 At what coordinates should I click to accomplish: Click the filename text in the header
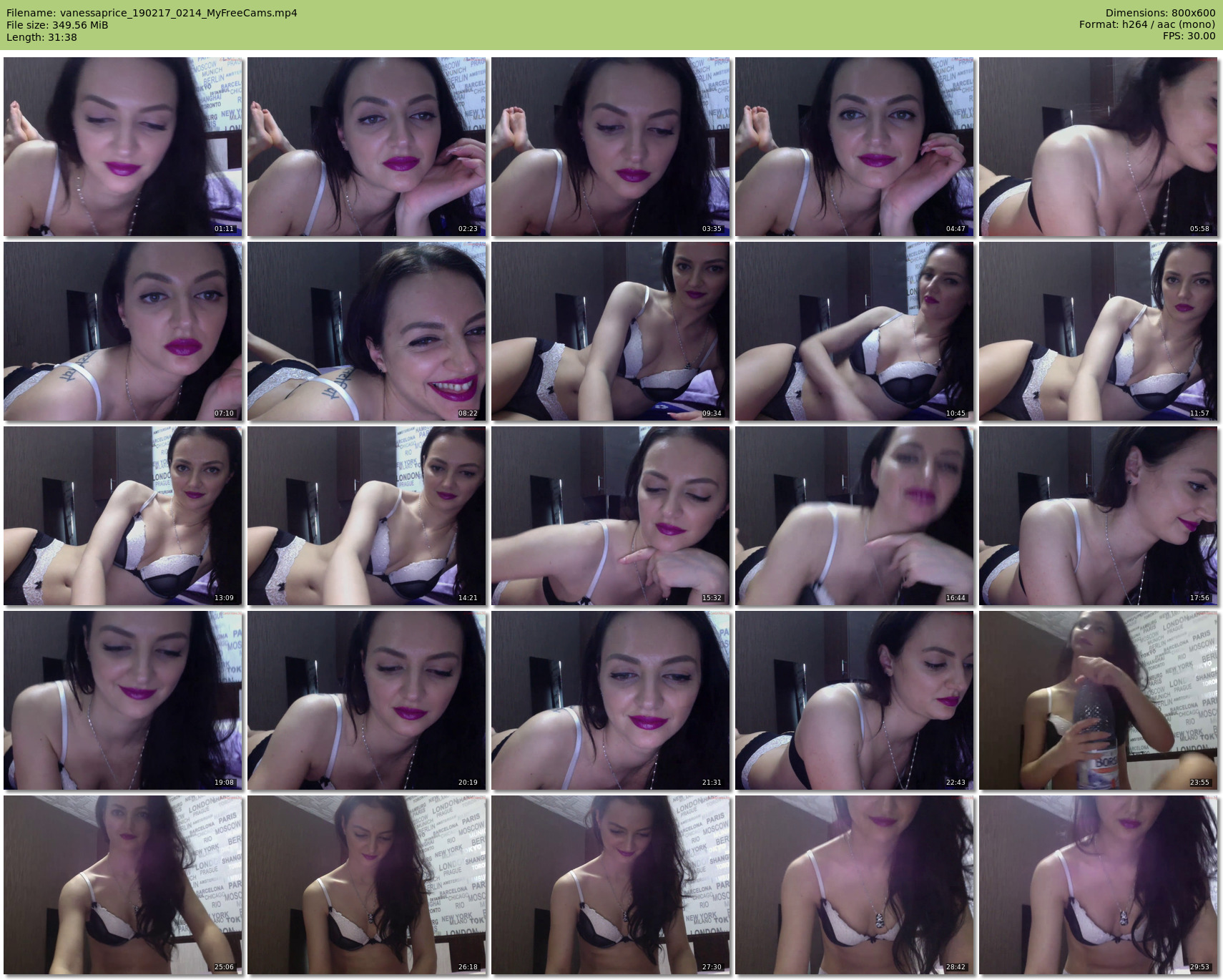tap(152, 13)
